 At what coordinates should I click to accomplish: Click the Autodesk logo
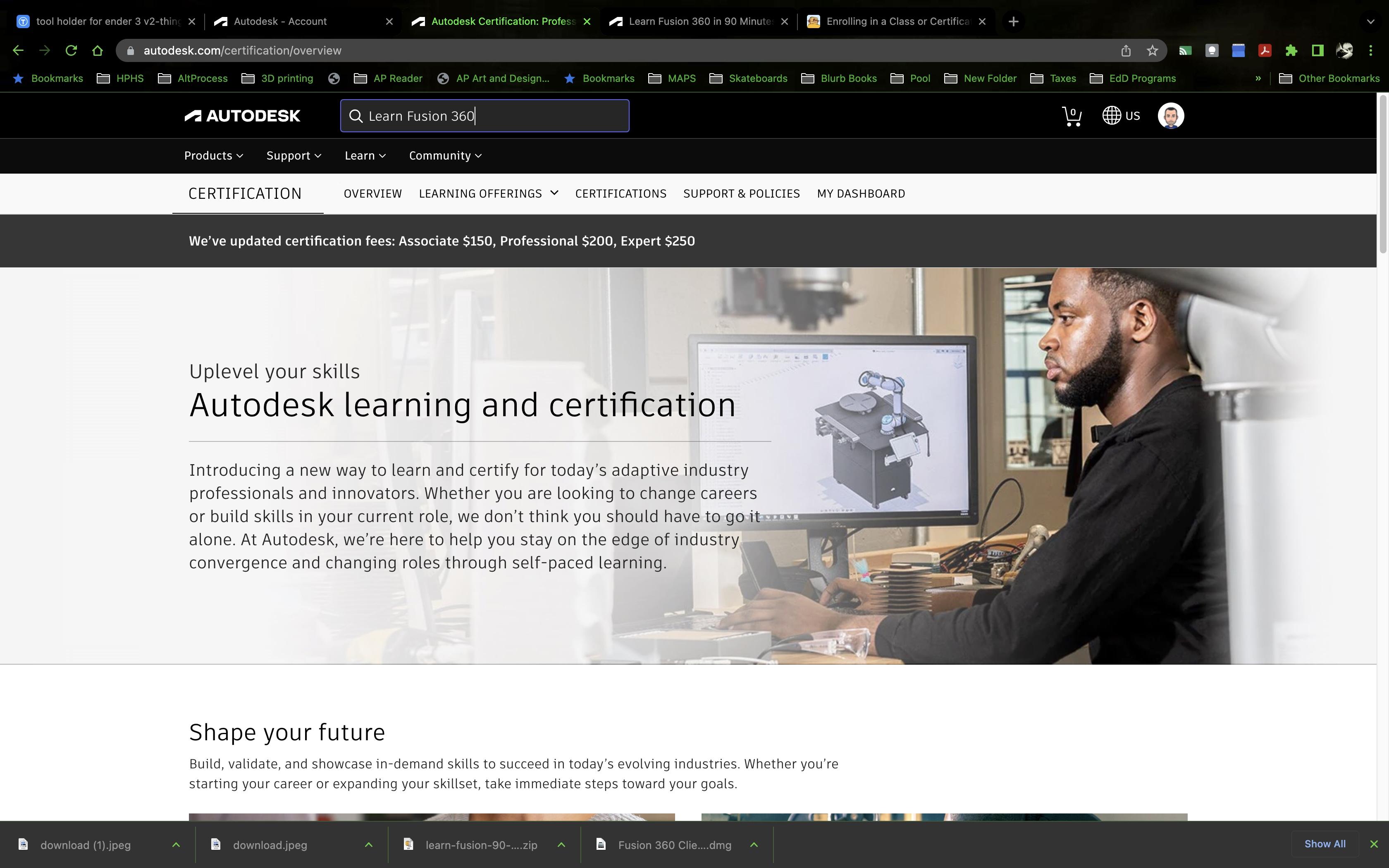pyautogui.click(x=242, y=115)
